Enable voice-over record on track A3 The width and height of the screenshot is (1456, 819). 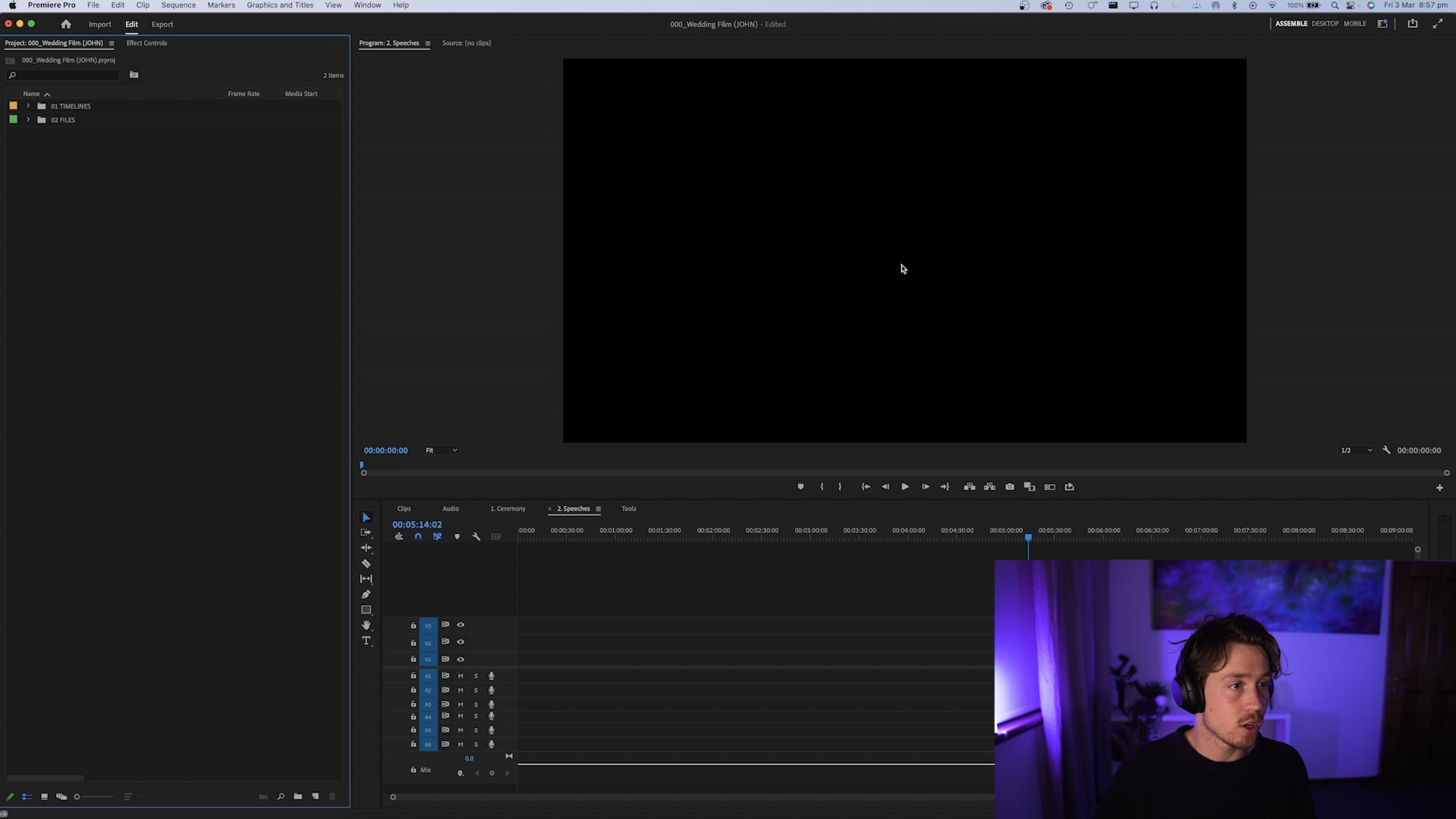click(491, 704)
